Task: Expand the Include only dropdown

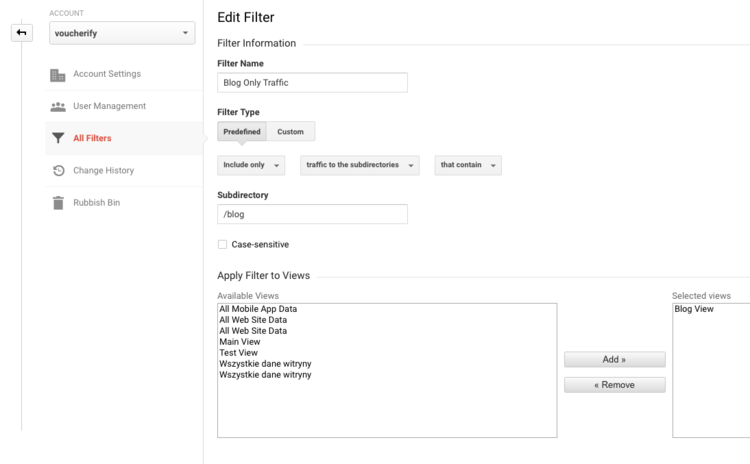Action: tap(251, 165)
